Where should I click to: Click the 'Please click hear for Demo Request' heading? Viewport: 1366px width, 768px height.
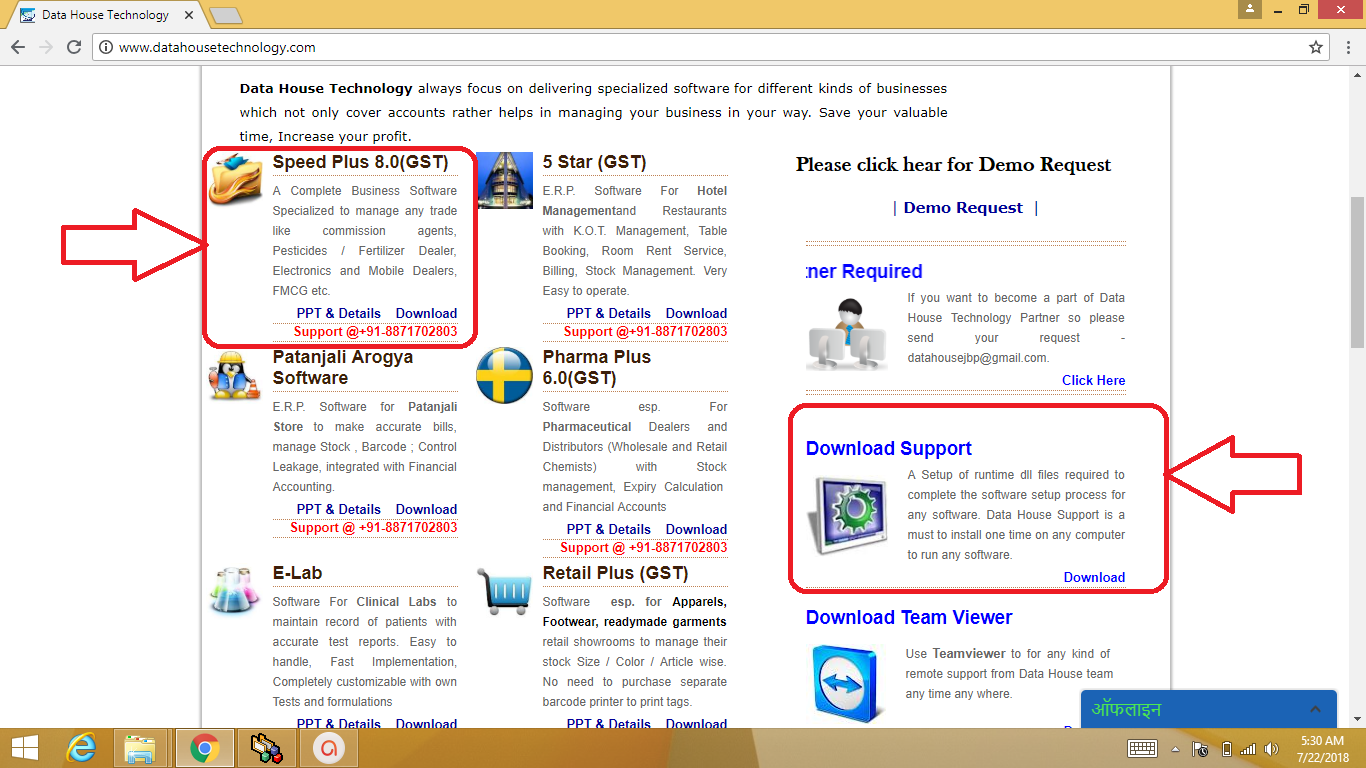pos(953,165)
